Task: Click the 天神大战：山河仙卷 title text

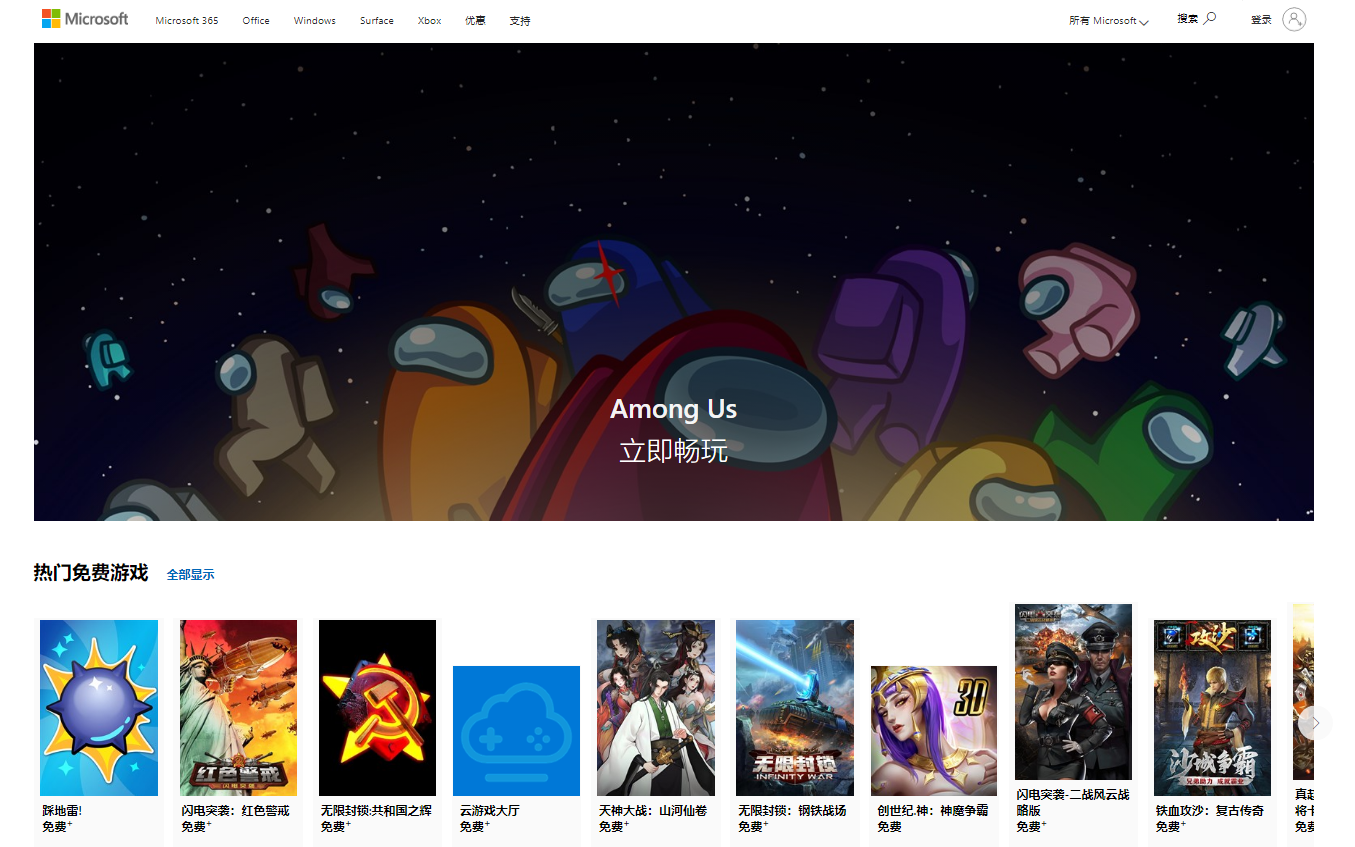Action: pyautogui.click(x=653, y=811)
